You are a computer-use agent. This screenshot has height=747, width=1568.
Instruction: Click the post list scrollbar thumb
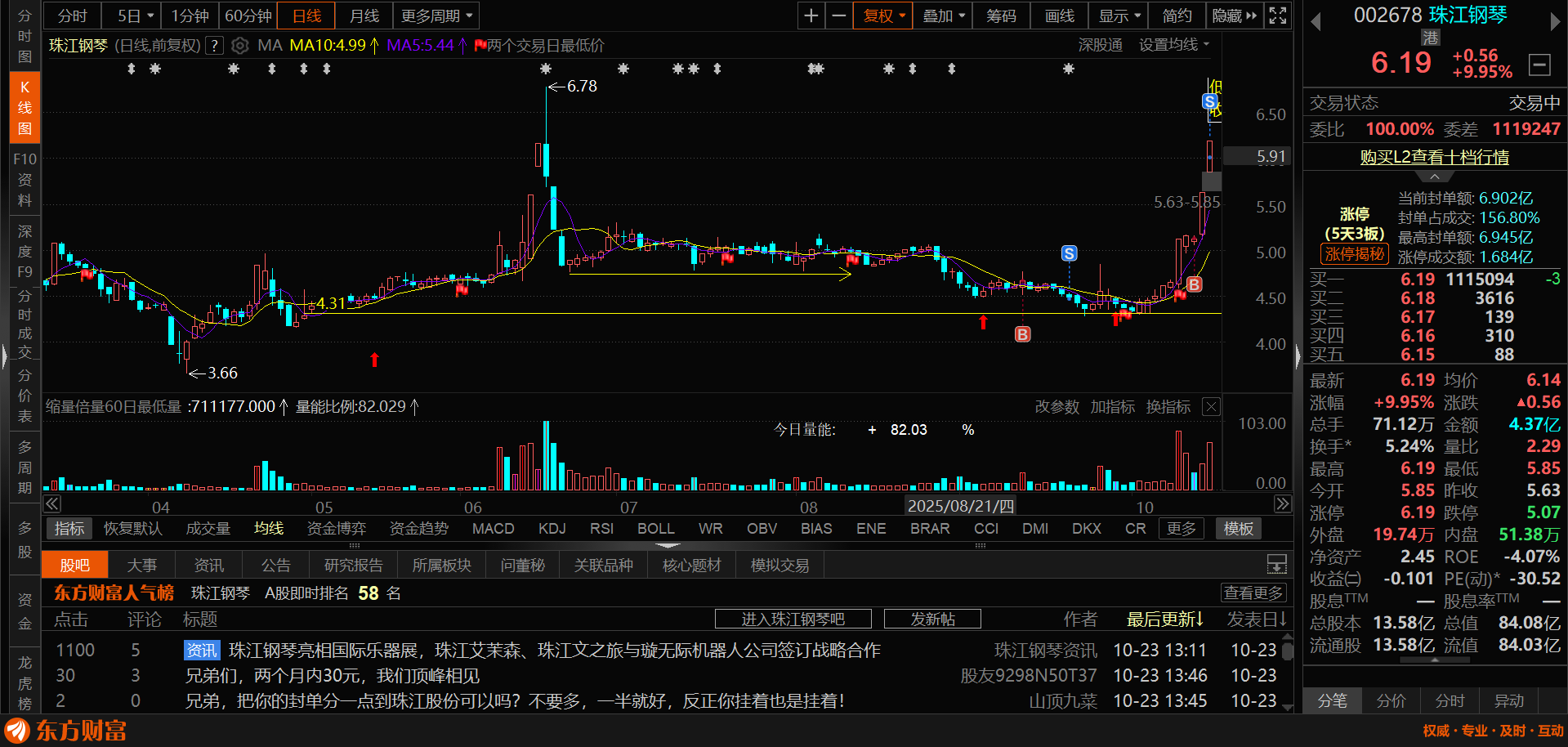click(x=1287, y=651)
